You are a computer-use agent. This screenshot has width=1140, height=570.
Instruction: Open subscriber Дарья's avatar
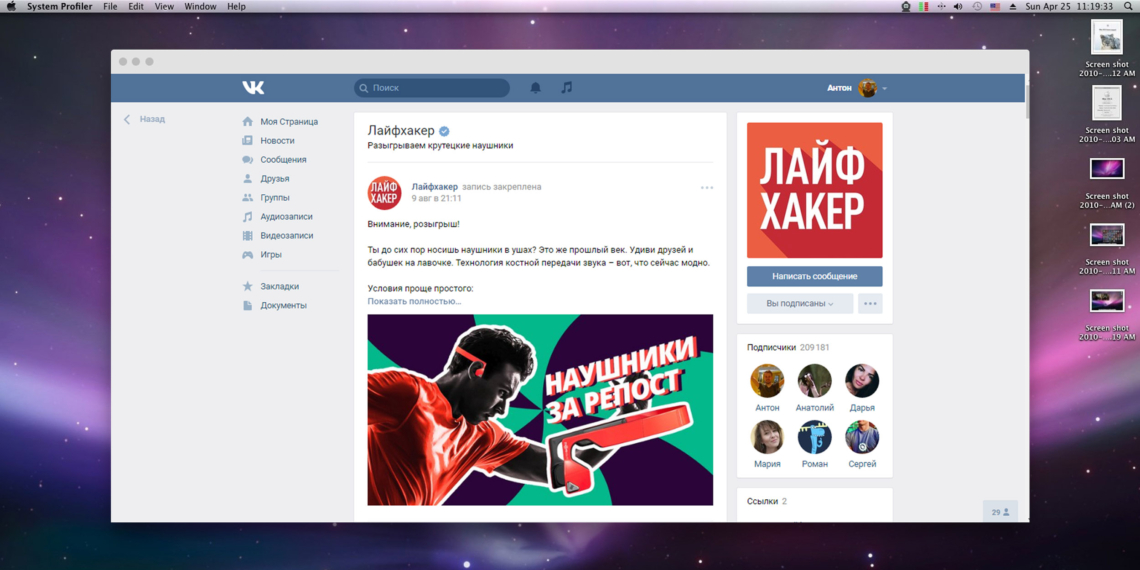[x=861, y=381]
